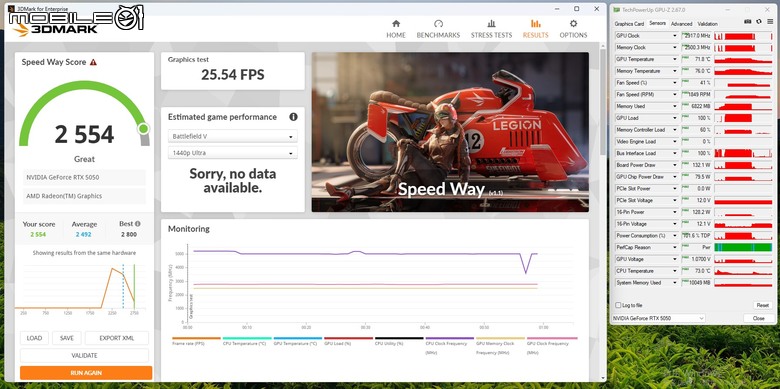780x389 pixels.
Task: Click the orange RUN AGAIN button
Action: point(86,373)
